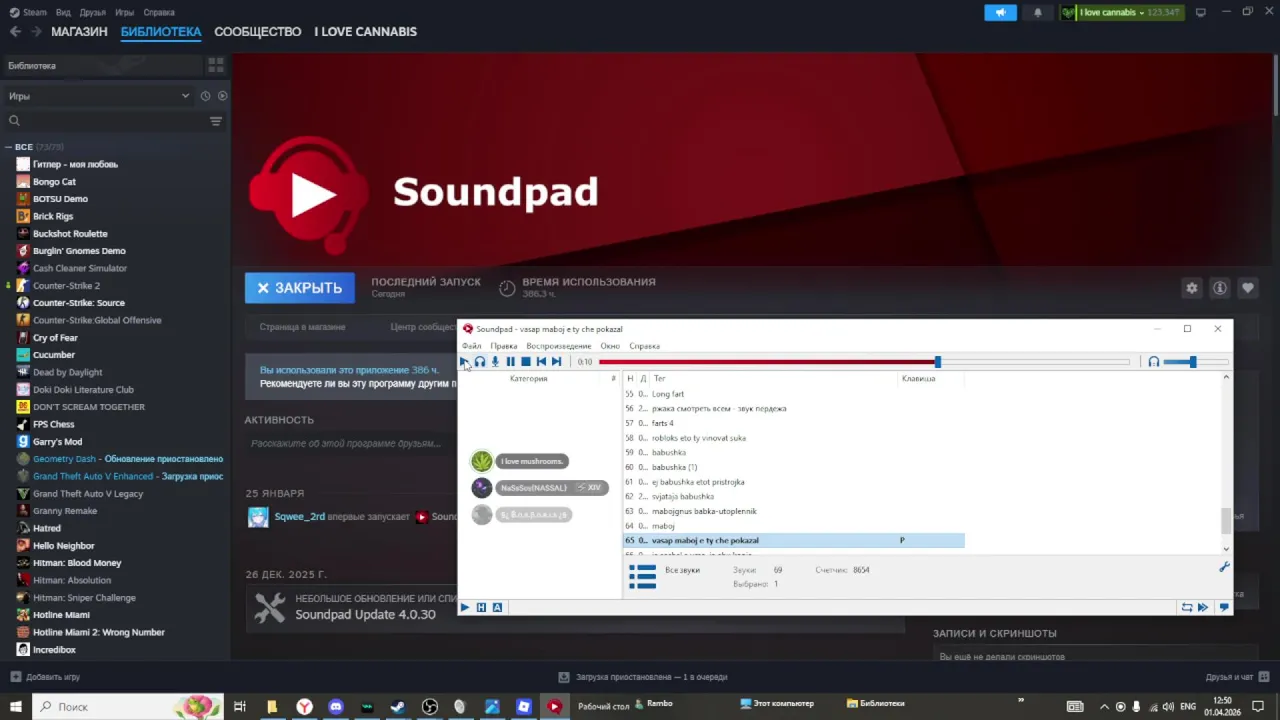Click the Steam library search field
Image resolution: width=1280 pixels, height=720 pixels.
pyautogui.click(x=104, y=121)
